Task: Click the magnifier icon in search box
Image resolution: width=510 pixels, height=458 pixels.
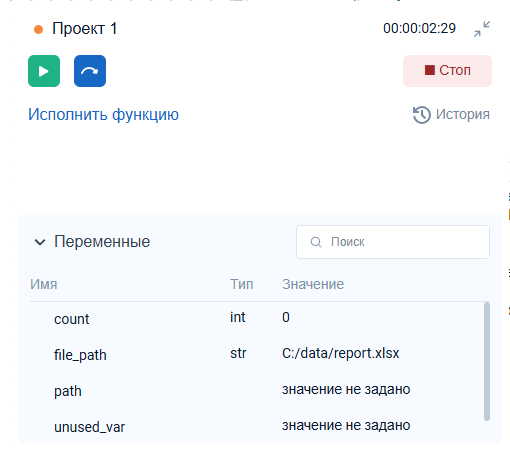Action: (316, 242)
